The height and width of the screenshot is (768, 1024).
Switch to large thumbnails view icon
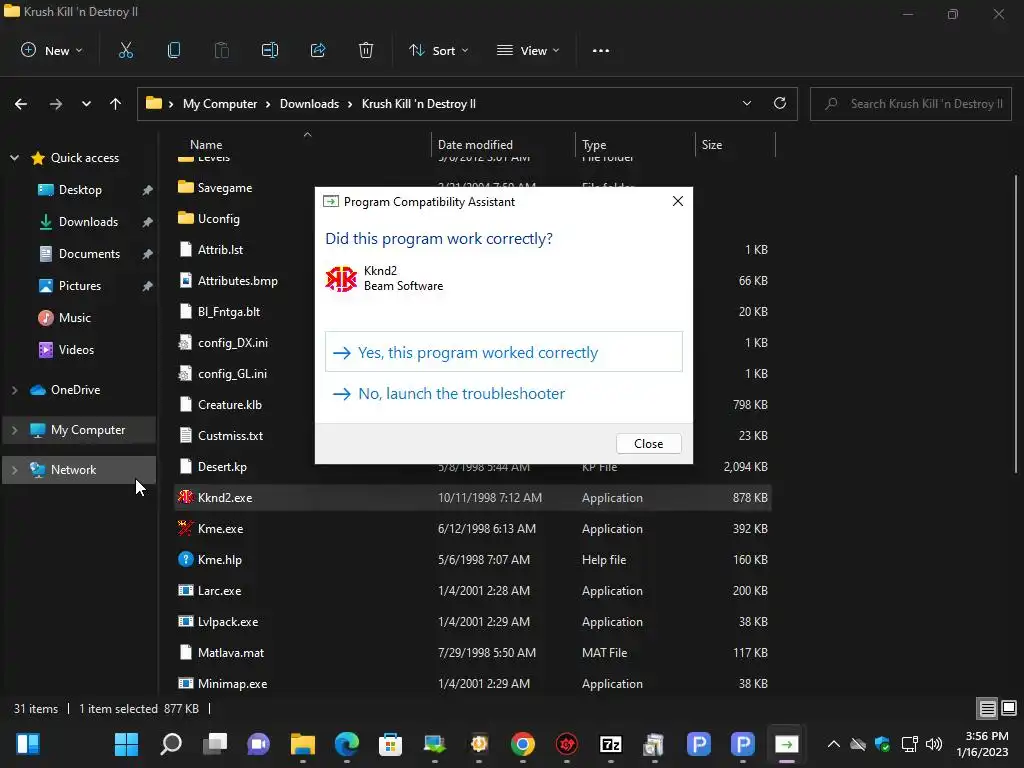tap(1009, 708)
